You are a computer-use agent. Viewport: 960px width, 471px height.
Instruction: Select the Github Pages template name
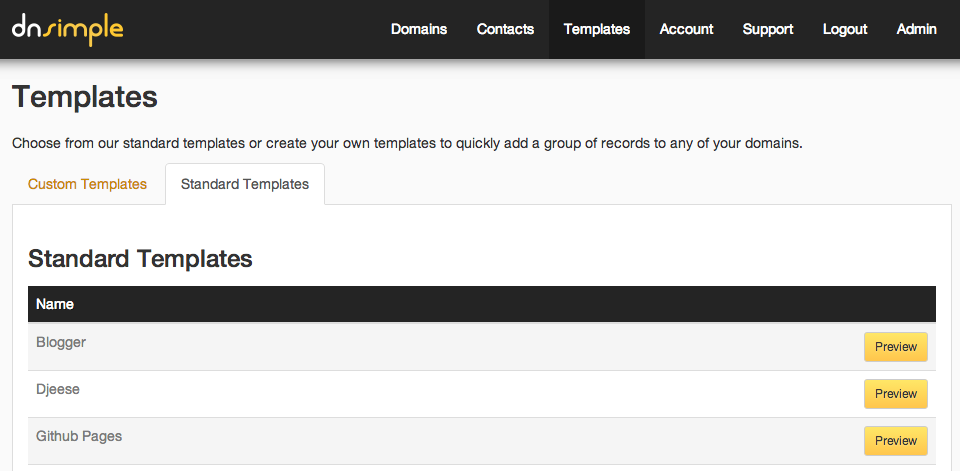pyautogui.click(x=79, y=436)
